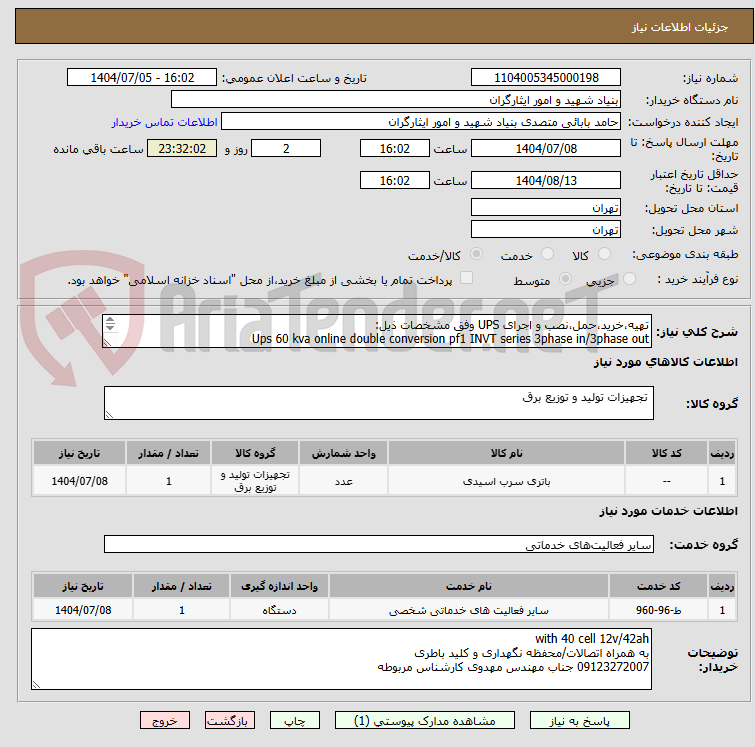Select the 'کالا/خدمت' radio button
This screenshot has height=747, width=755.
[477, 254]
